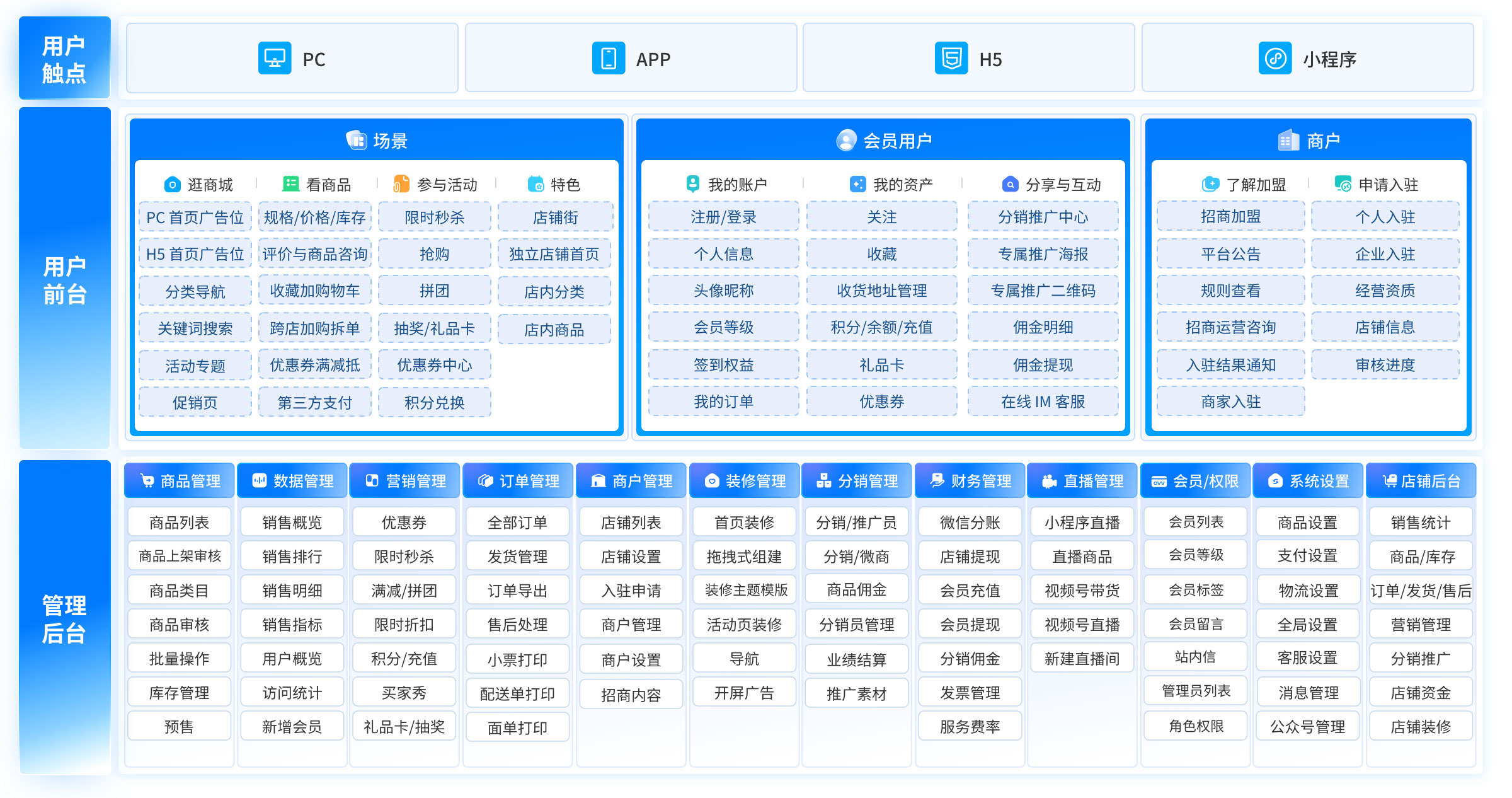Click the 商品上架审核 item
Viewport: 1512px width, 798px height.
180,556
